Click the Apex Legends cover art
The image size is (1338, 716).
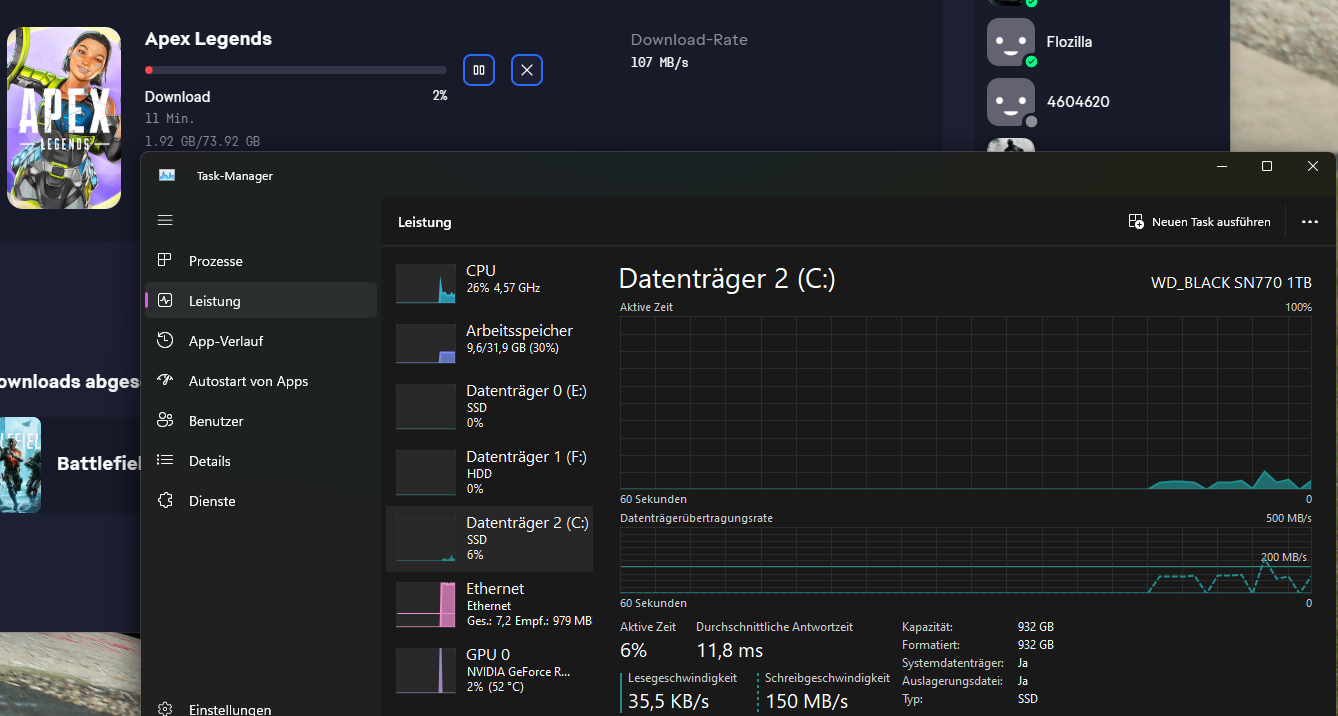(x=64, y=118)
